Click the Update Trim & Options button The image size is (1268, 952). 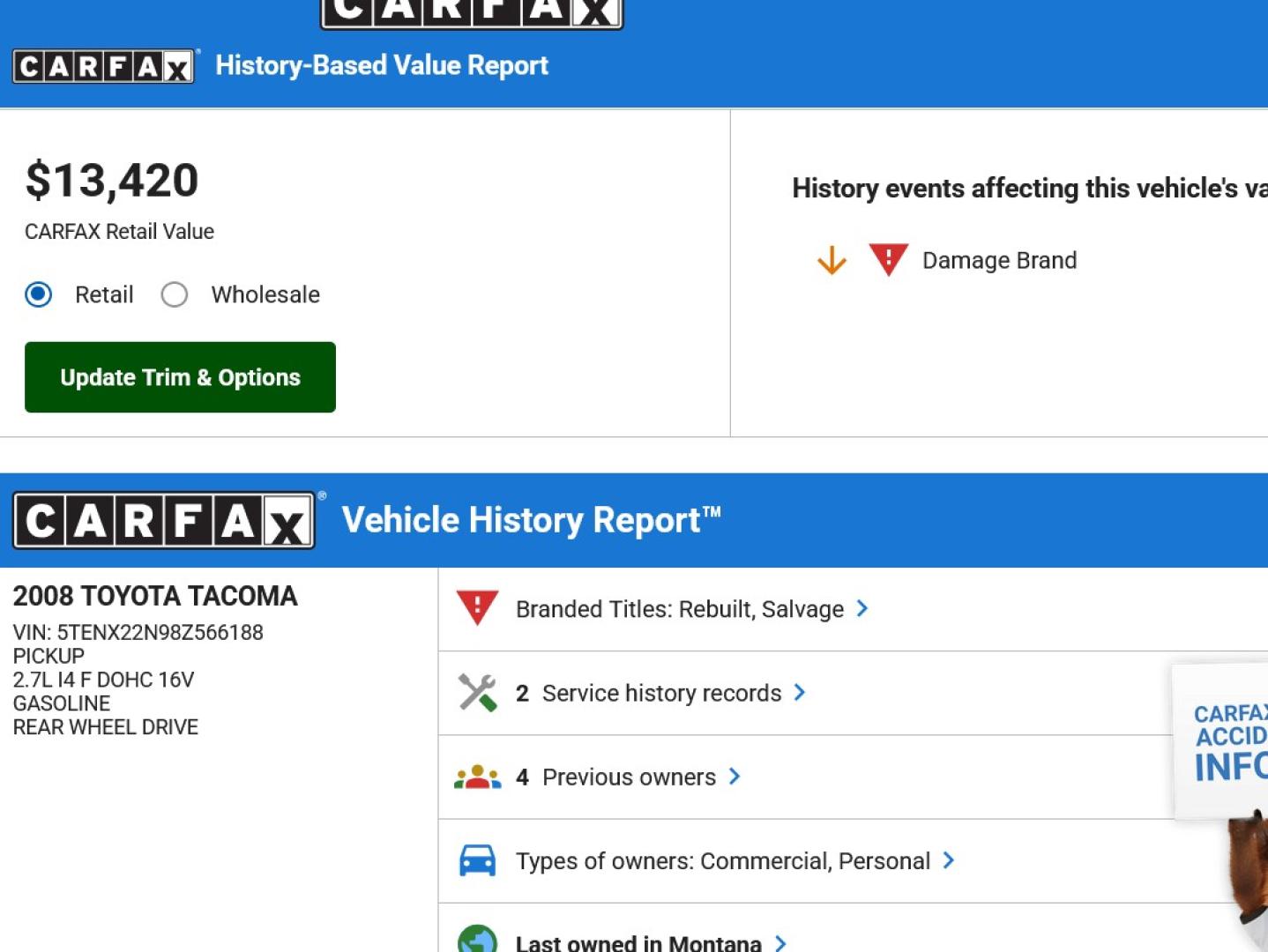click(180, 377)
